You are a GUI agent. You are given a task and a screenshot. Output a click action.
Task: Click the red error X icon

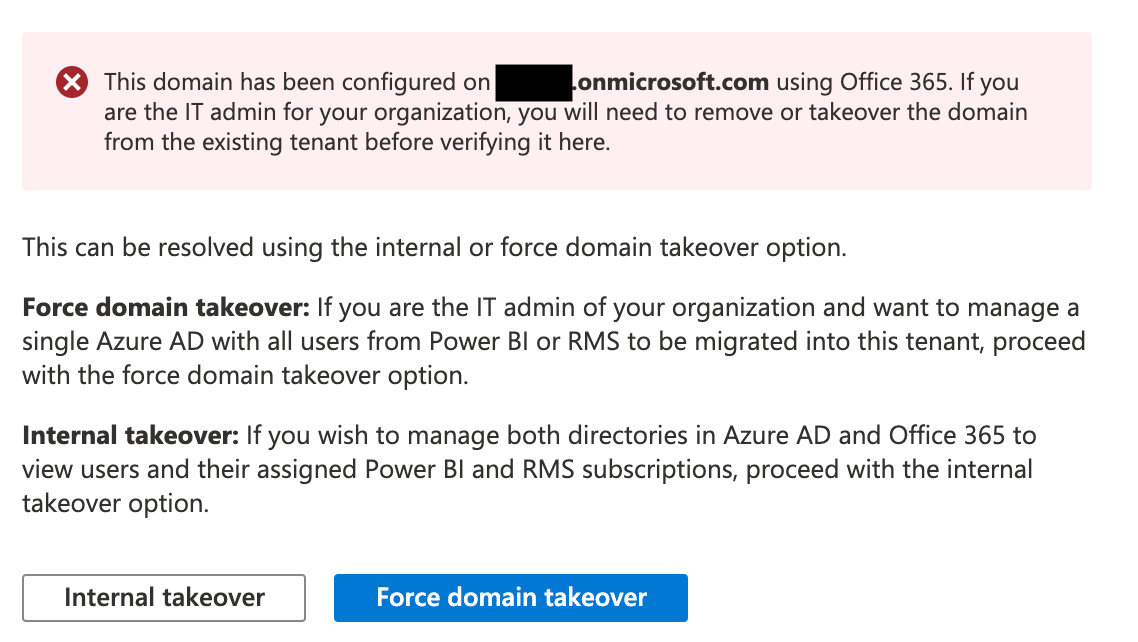[72, 82]
